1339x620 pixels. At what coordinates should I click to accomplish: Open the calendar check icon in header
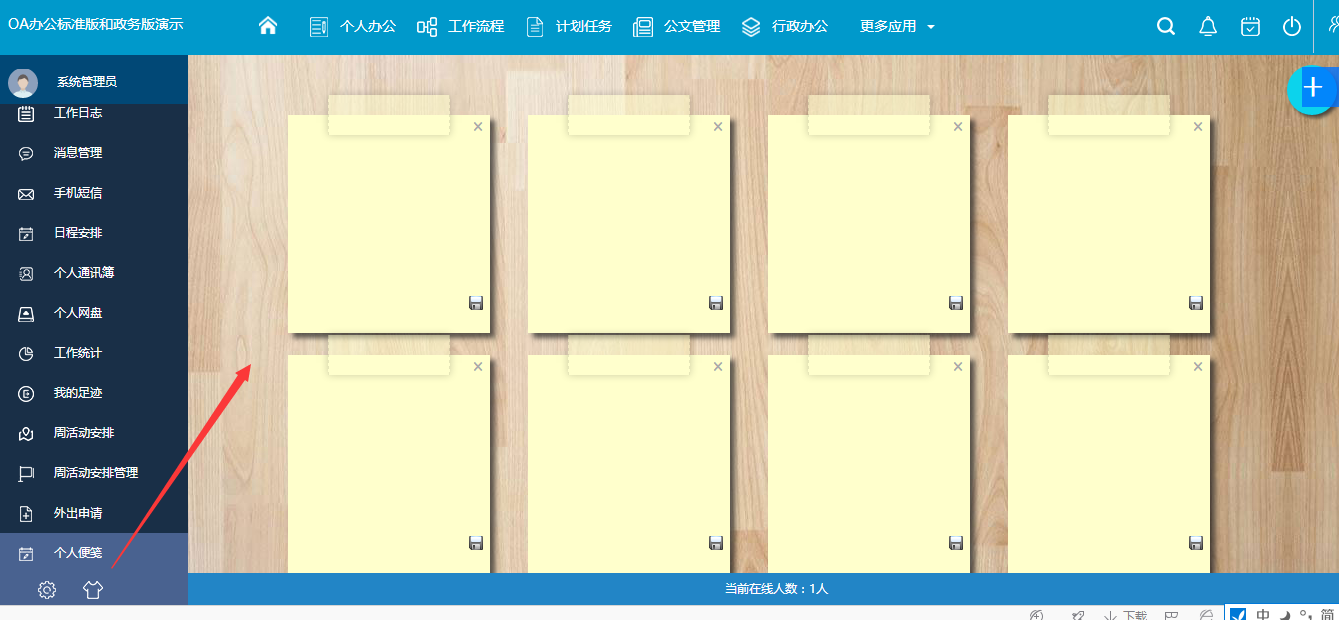tap(1250, 27)
